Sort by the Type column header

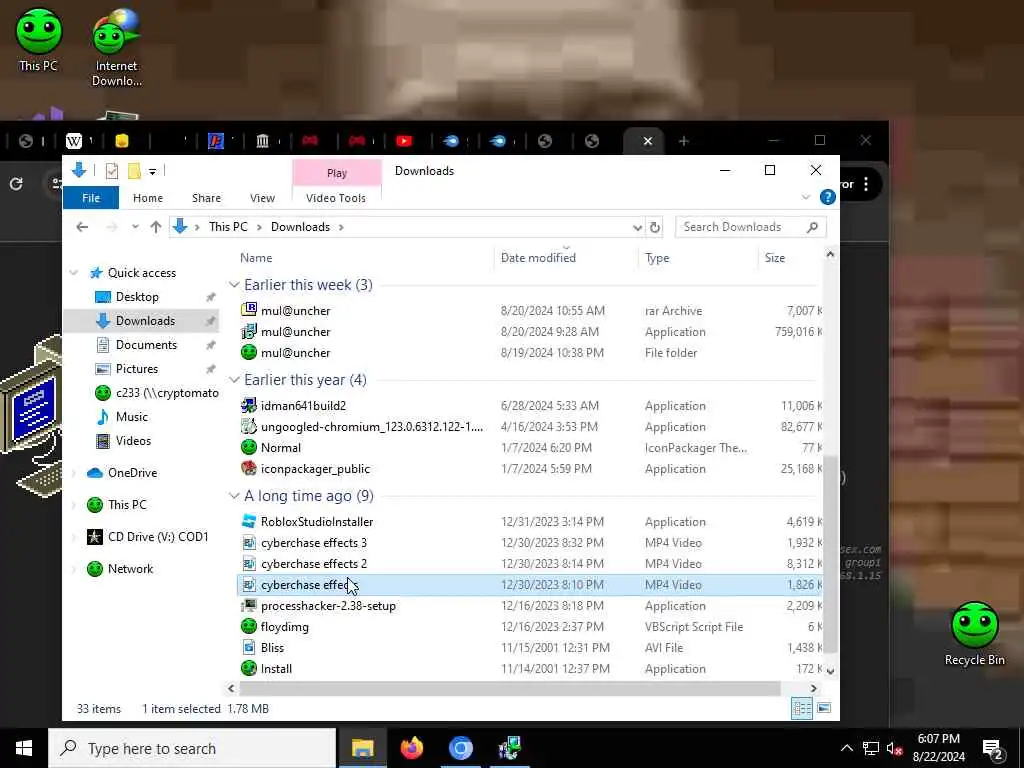pyautogui.click(x=657, y=258)
